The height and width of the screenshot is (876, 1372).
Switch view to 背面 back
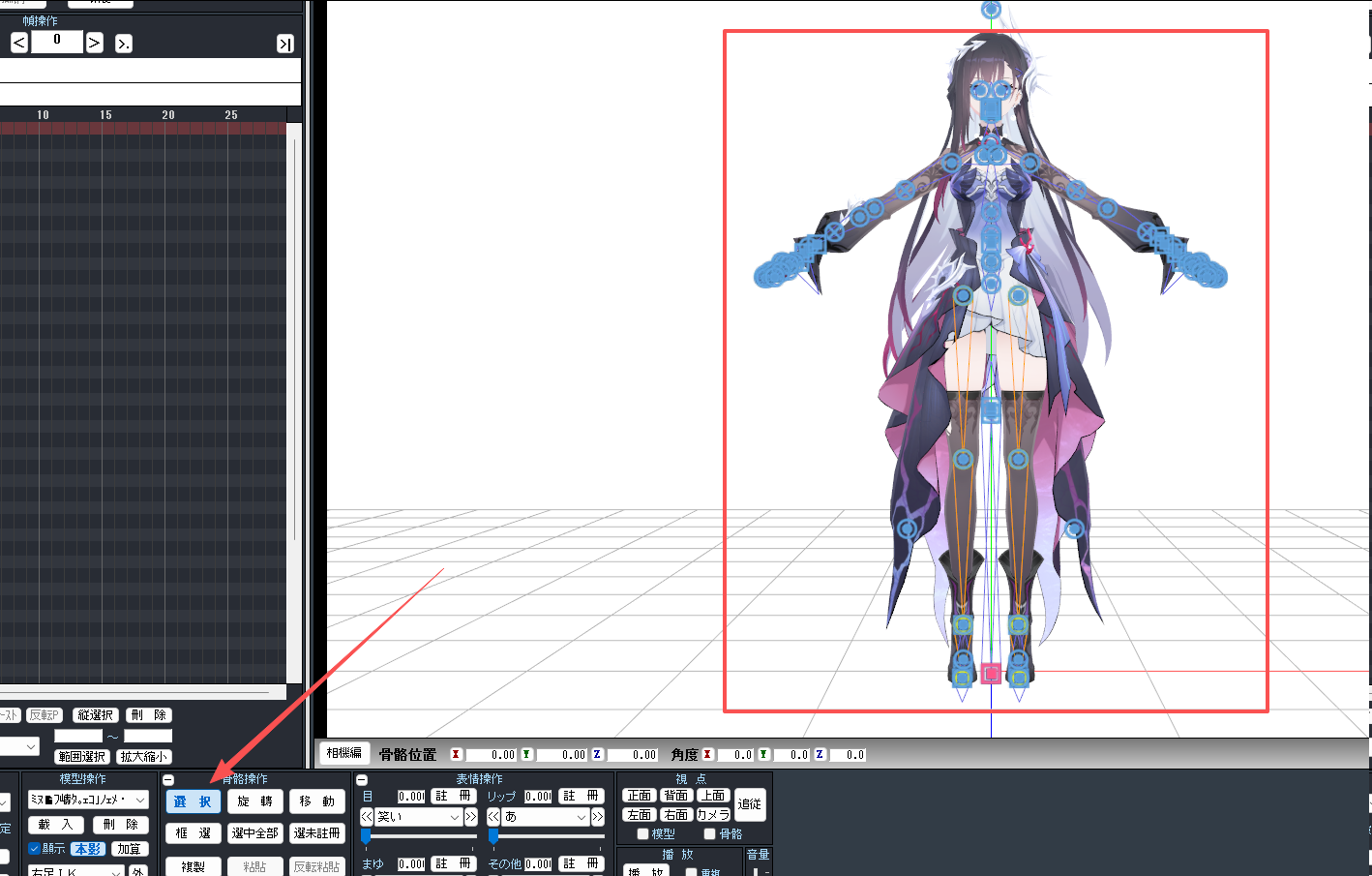click(676, 796)
